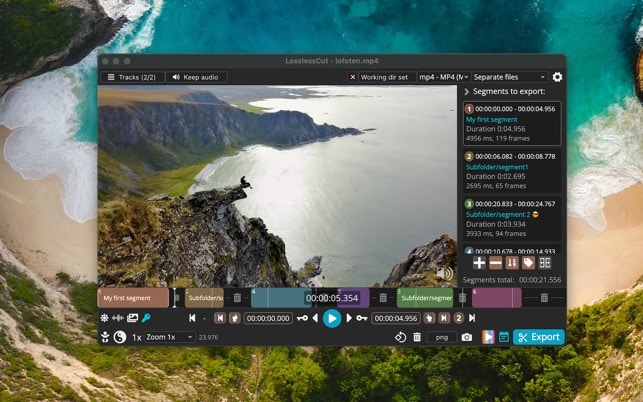Click the segment label tag icon

528,263
